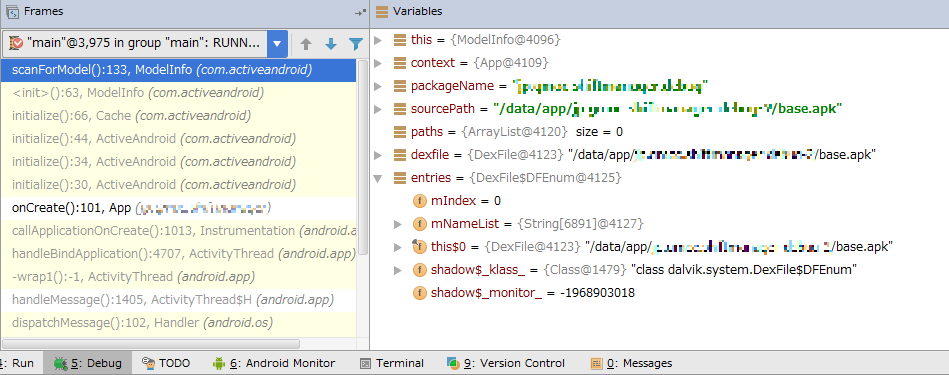Select handleBindApplication():4707 frame
This screenshot has width=949, height=375.
179,254
